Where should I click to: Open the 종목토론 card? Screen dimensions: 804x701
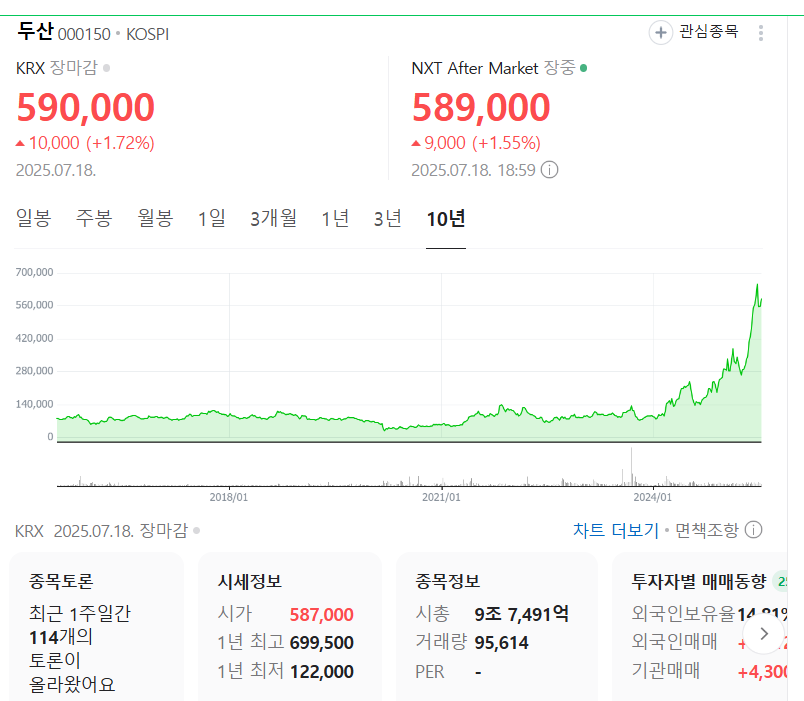[96, 627]
